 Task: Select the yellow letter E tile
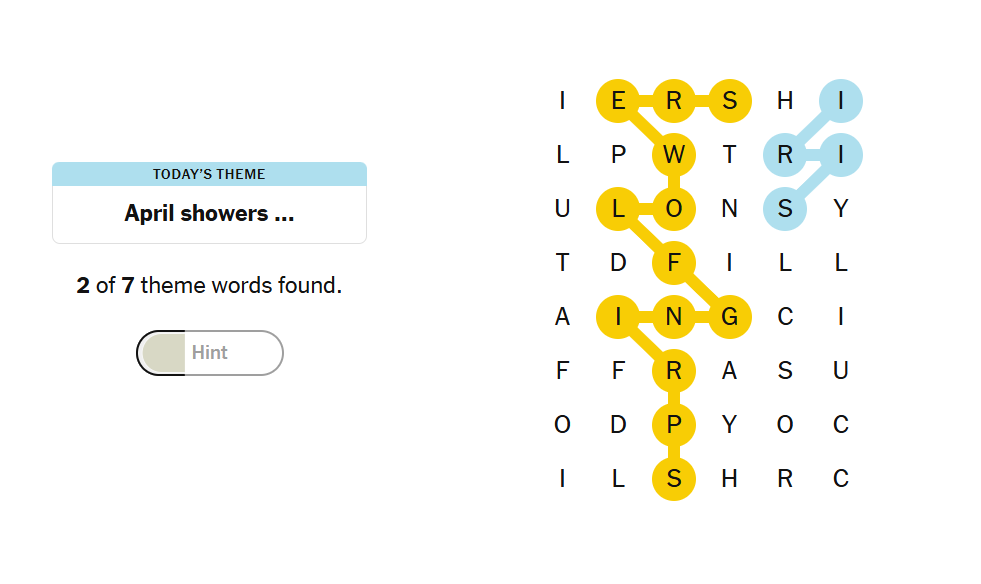618,101
